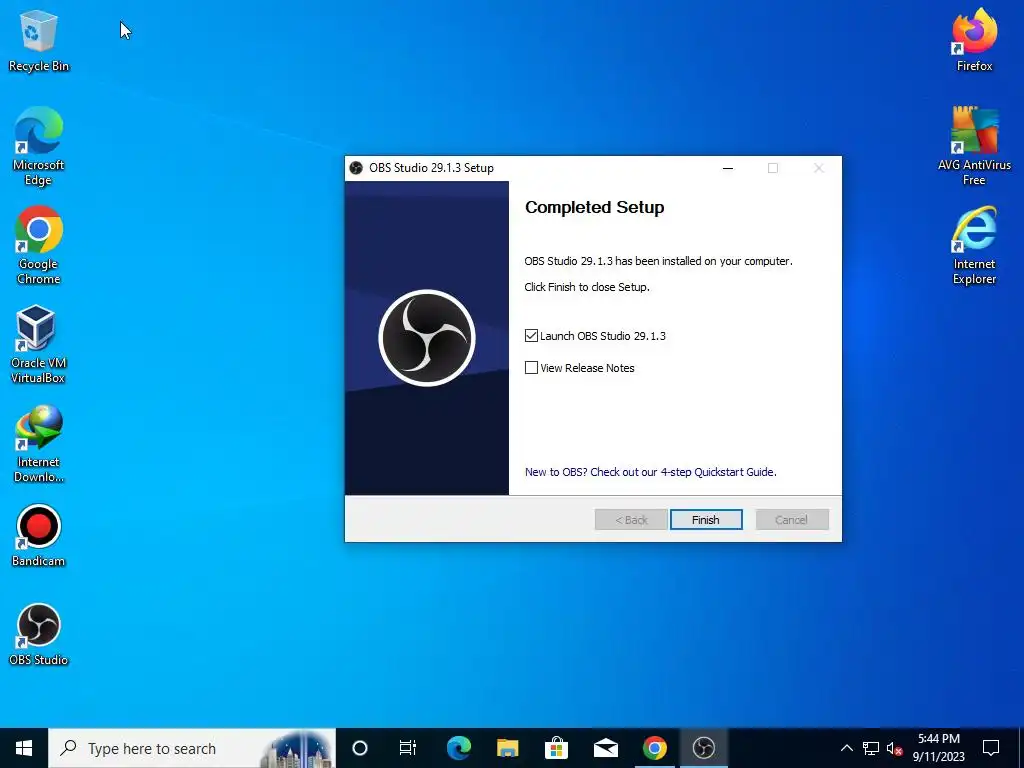Select the Firefox desktop shortcut
Screen dimensions: 1024x768
(974, 40)
